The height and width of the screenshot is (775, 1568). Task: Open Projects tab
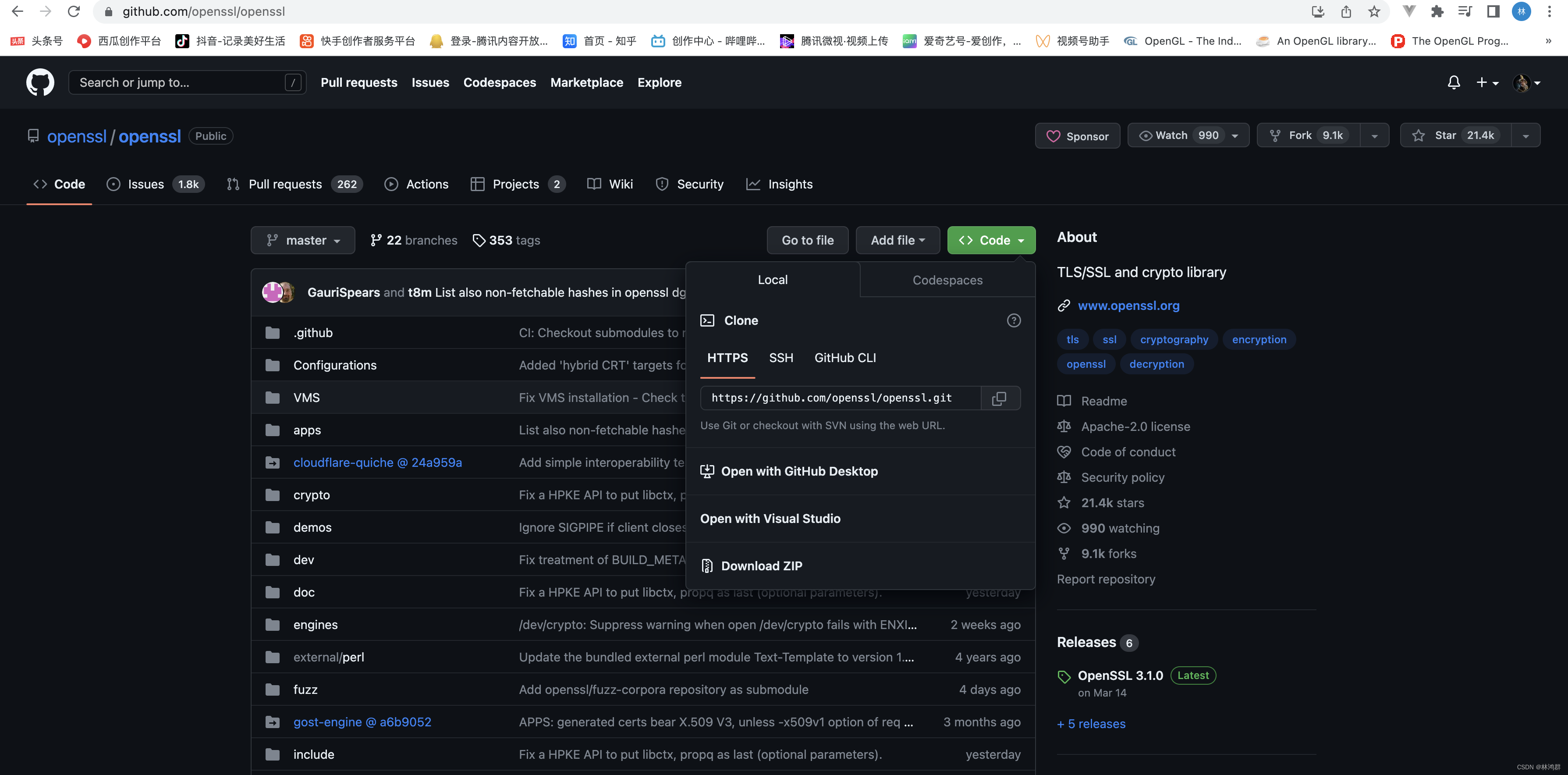click(x=518, y=184)
